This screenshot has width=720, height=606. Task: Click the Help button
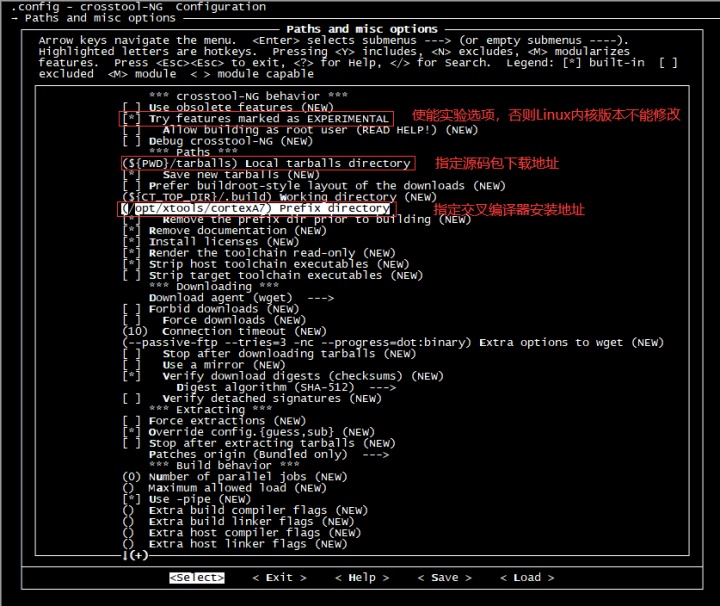[x=362, y=578]
